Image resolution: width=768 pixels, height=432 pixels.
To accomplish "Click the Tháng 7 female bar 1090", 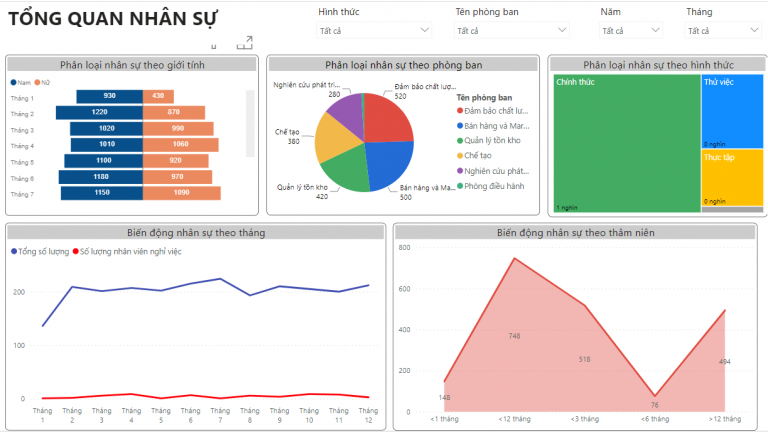I will coord(182,193).
